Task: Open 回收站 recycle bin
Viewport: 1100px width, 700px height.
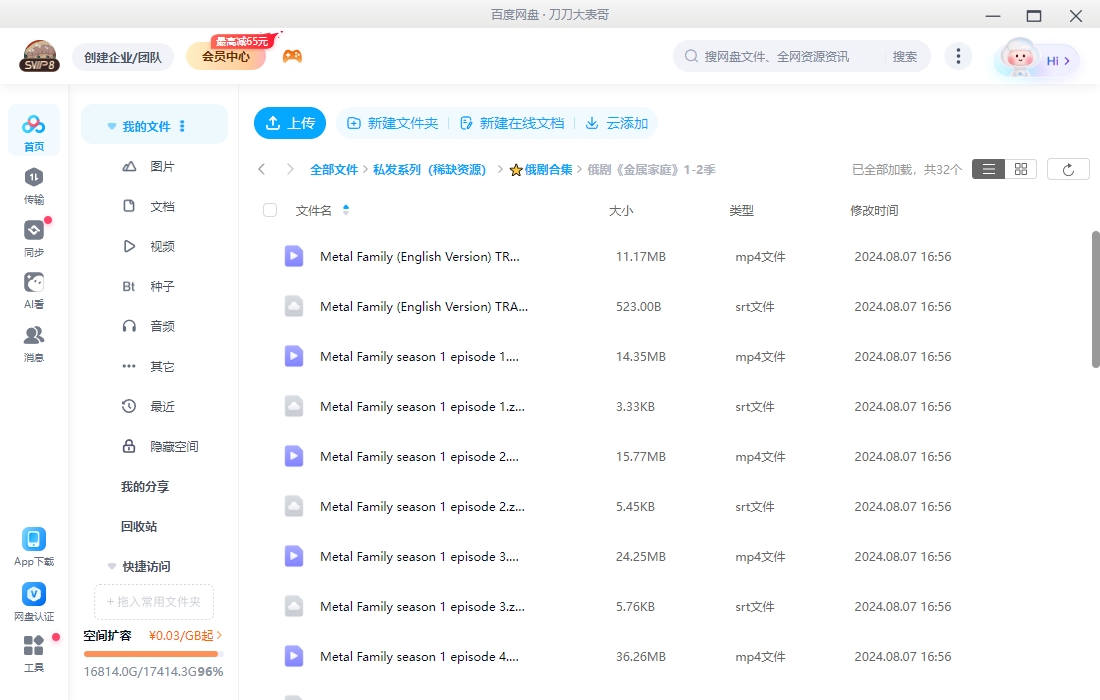Action: coord(139,526)
